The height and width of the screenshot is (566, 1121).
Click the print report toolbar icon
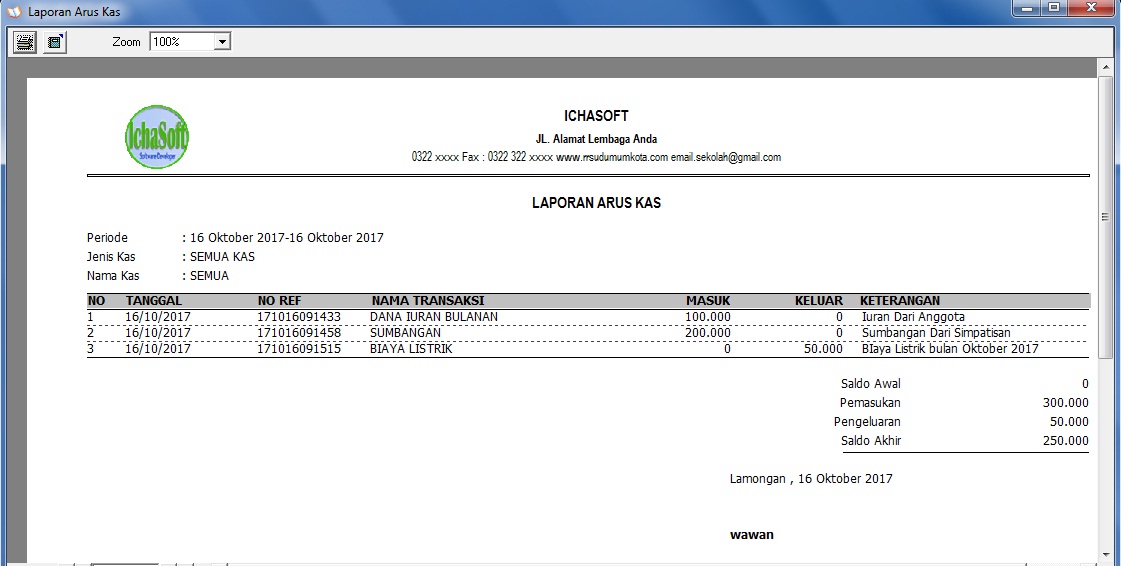coord(24,42)
